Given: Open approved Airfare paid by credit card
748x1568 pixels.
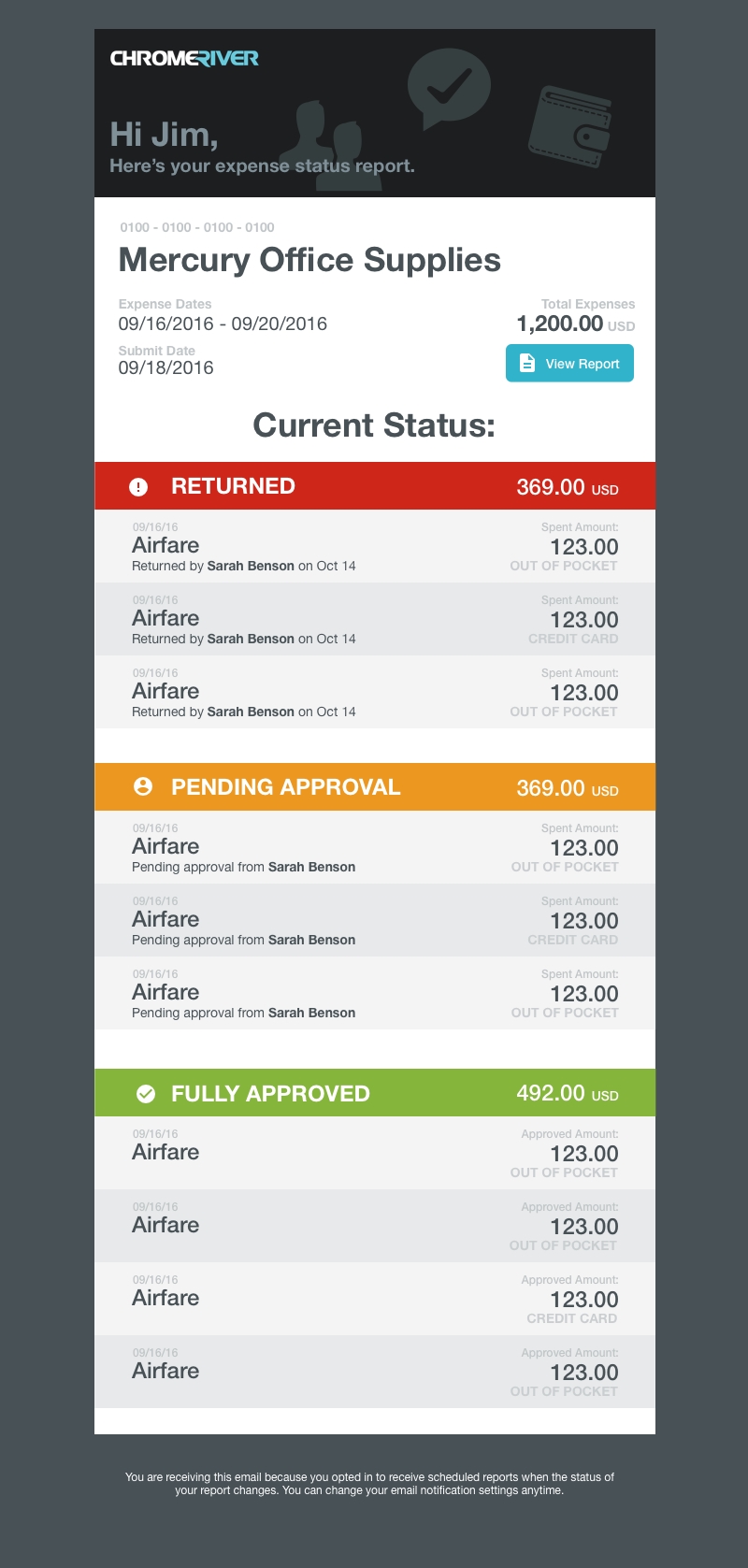Looking at the screenshot, I should click(x=374, y=1299).
